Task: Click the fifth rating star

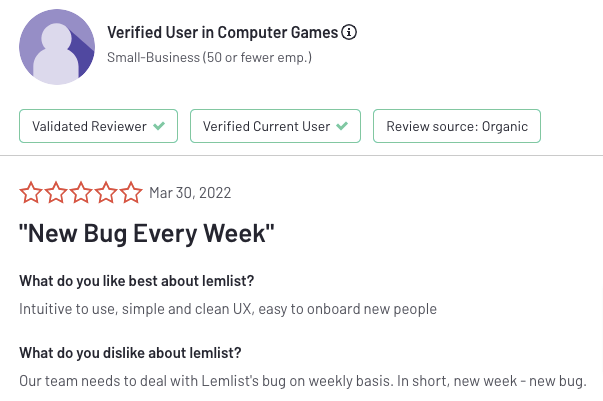Action: [x=131, y=192]
